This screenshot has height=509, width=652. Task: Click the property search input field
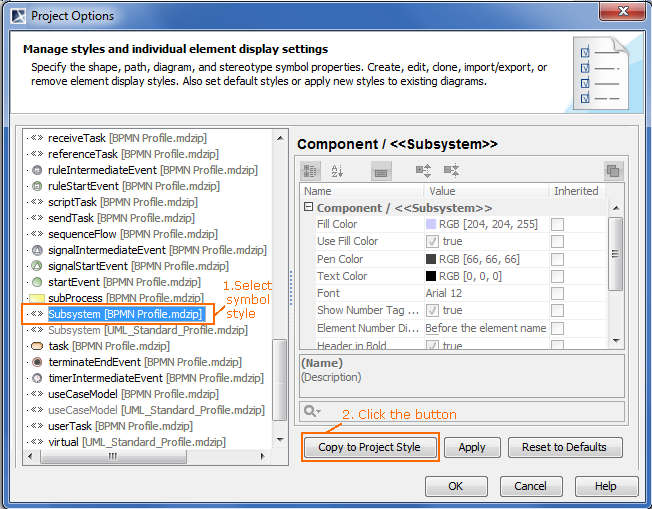click(462, 412)
